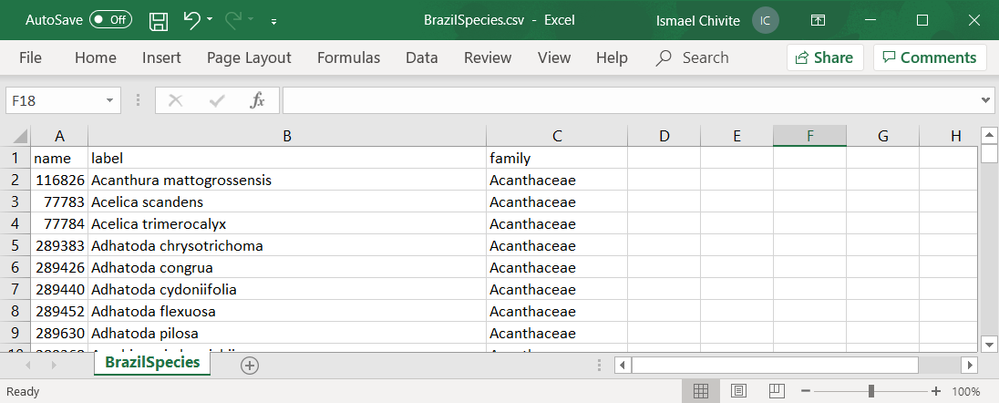
Task: Click the Ribbon Display Options icon
Action: pyautogui.click(x=818, y=20)
